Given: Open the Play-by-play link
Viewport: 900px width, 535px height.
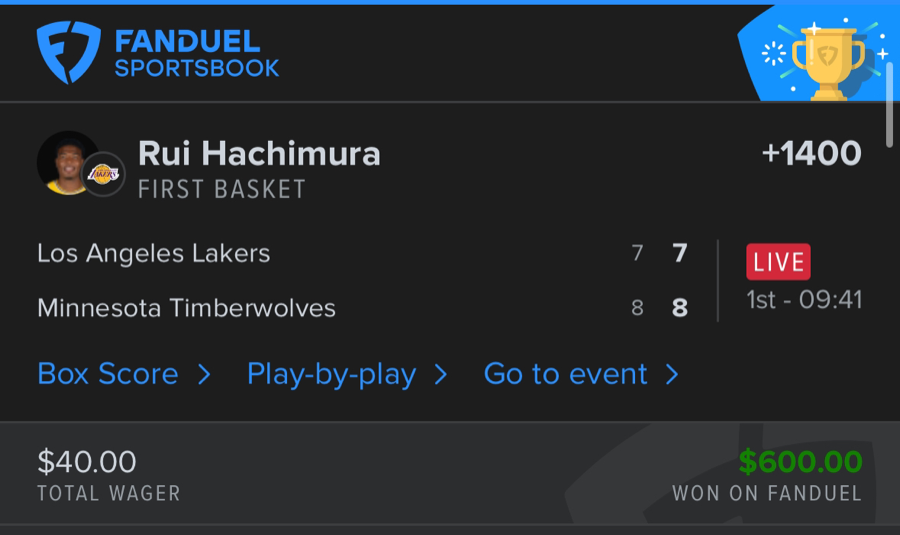Looking at the screenshot, I should (x=331, y=374).
